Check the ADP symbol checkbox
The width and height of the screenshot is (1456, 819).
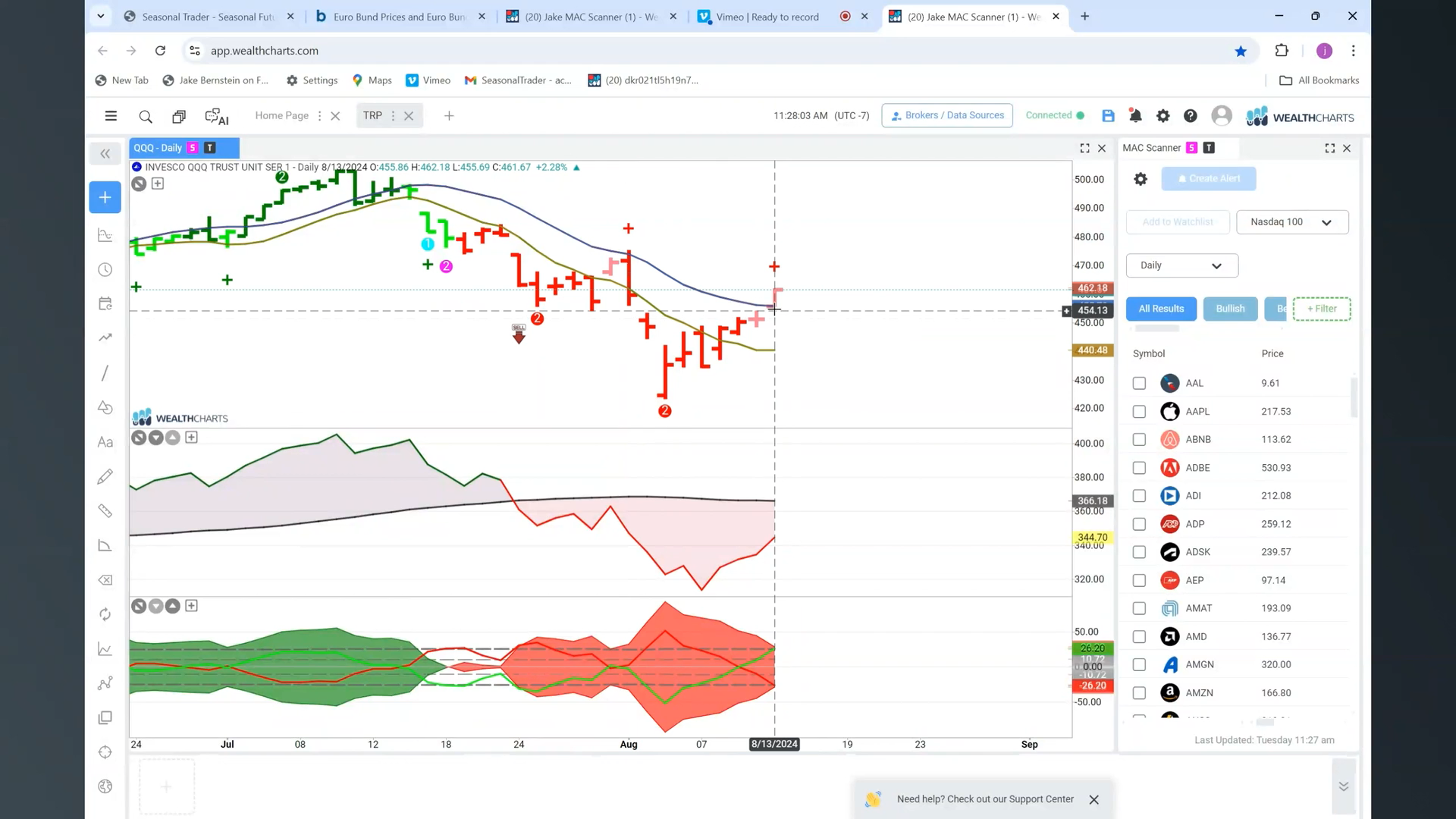tap(1139, 524)
